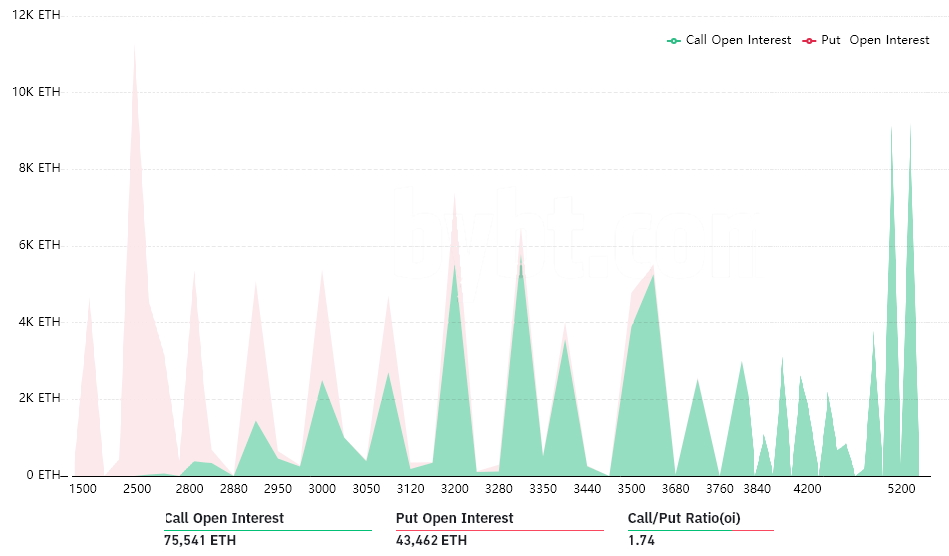
Task: Toggle Call Open Interest legend series
Action: coord(729,40)
